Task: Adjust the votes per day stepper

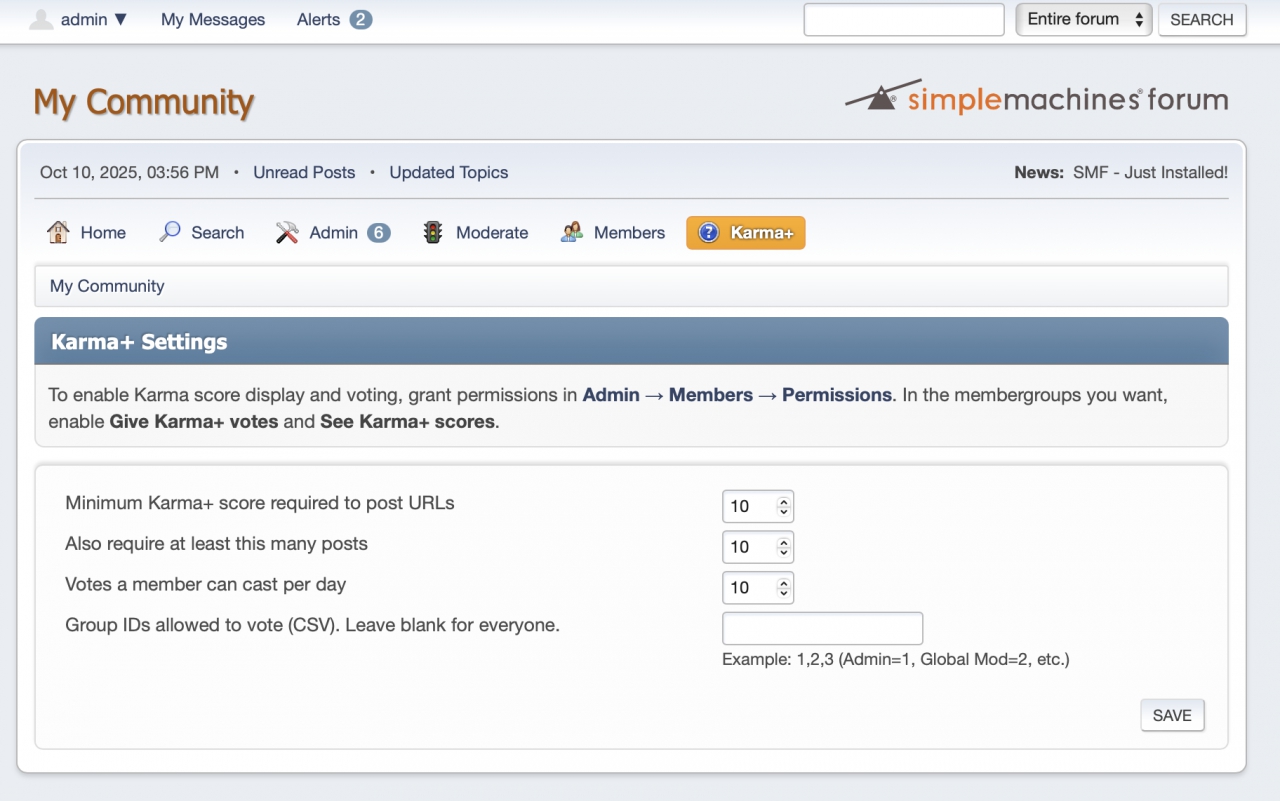Action: 784,588
